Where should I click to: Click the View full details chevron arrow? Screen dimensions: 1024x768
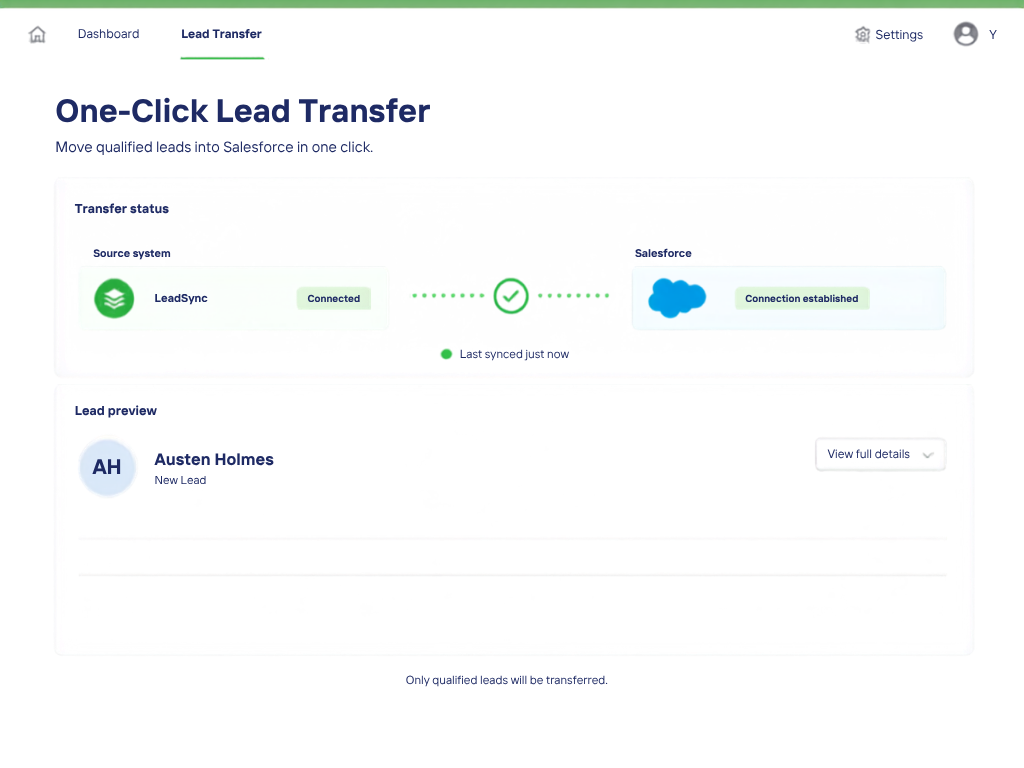[x=928, y=455]
